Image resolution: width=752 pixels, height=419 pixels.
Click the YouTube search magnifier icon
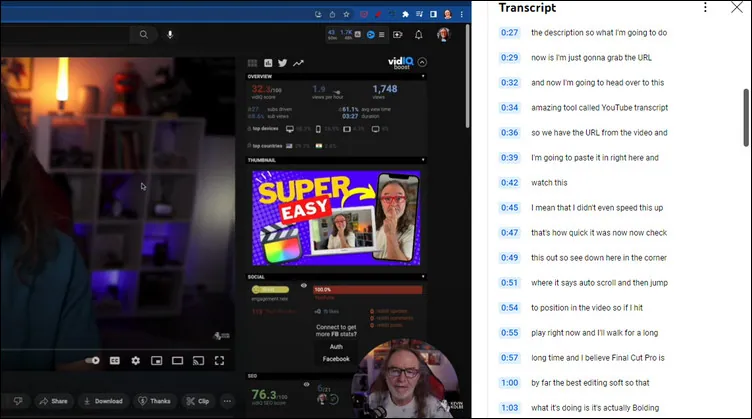click(143, 35)
